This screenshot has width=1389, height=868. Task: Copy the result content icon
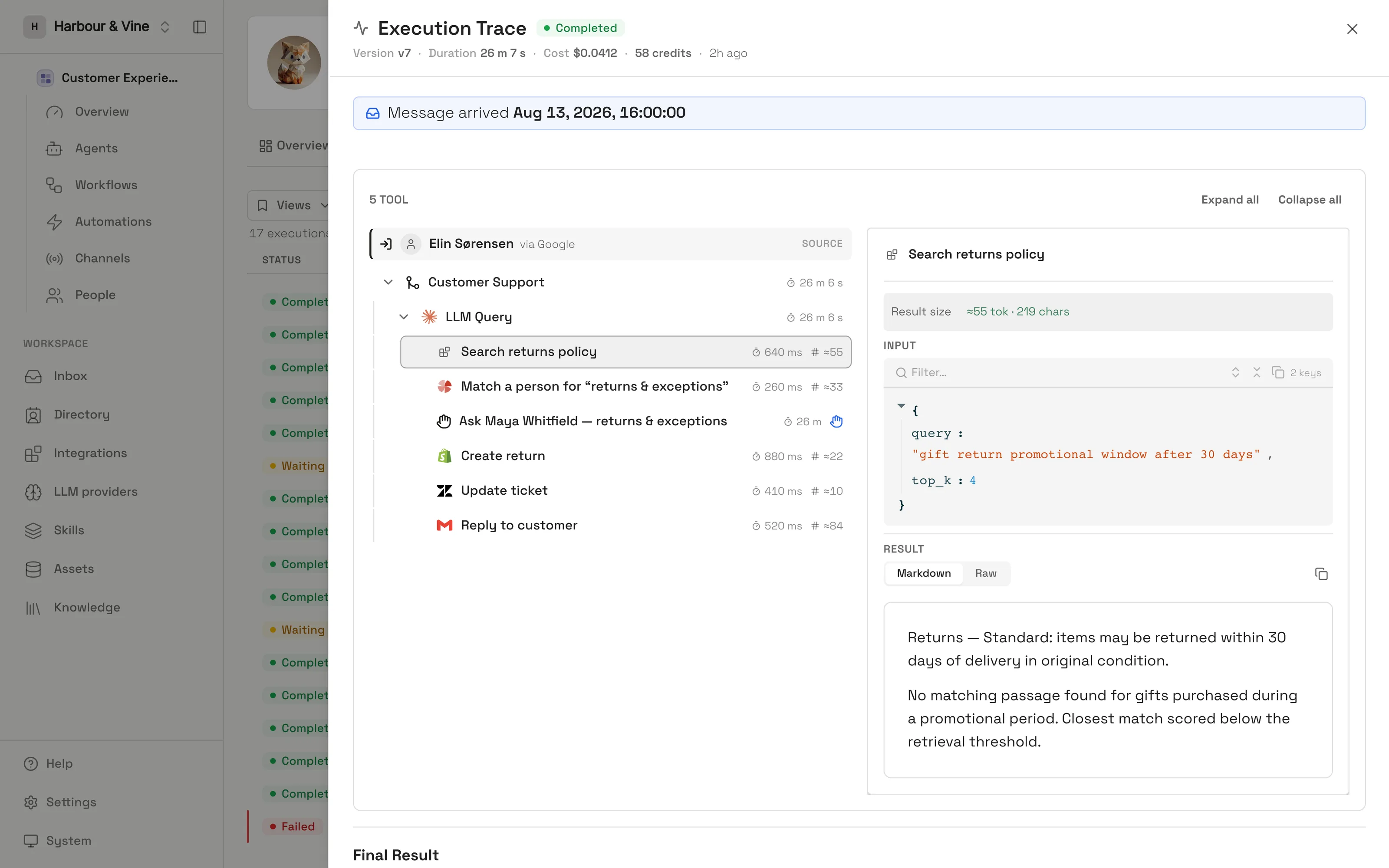click(x=1321, y=574)
